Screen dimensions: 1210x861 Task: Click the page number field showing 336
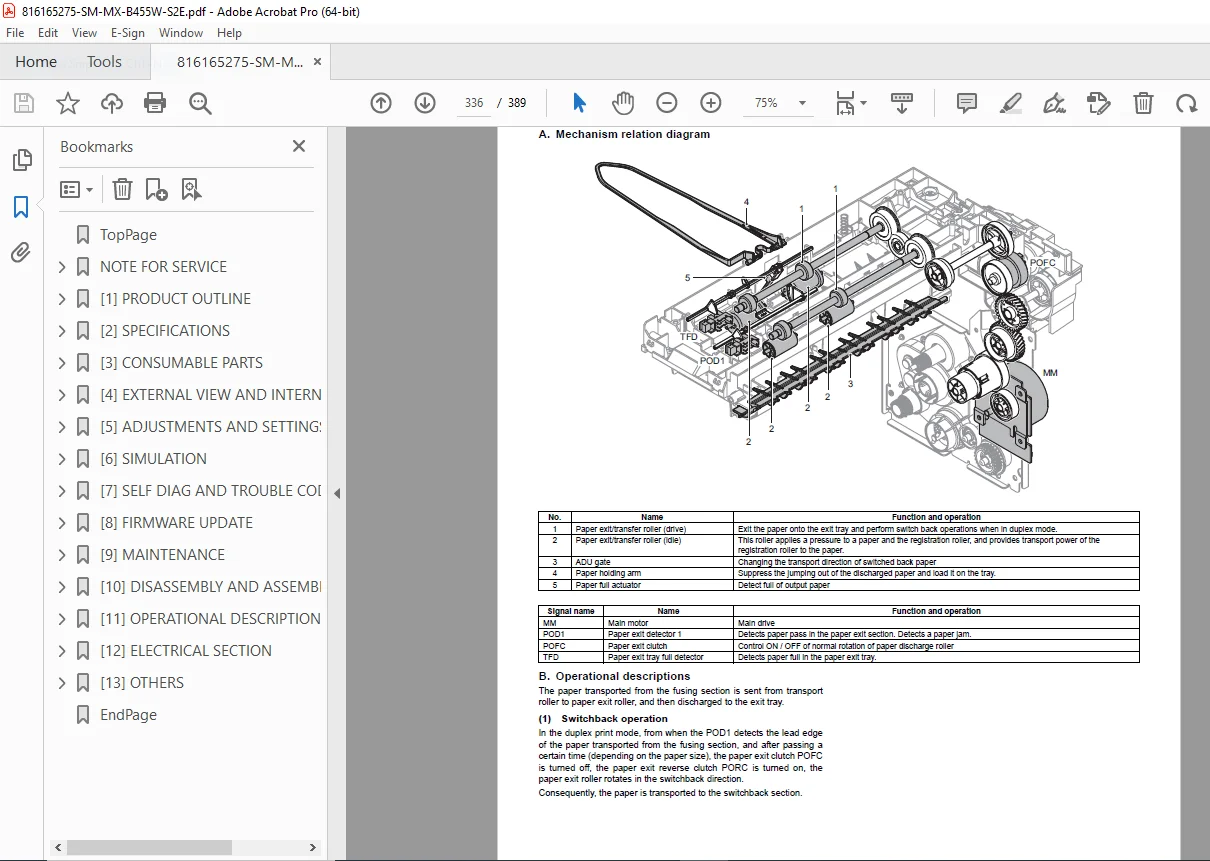474,103
